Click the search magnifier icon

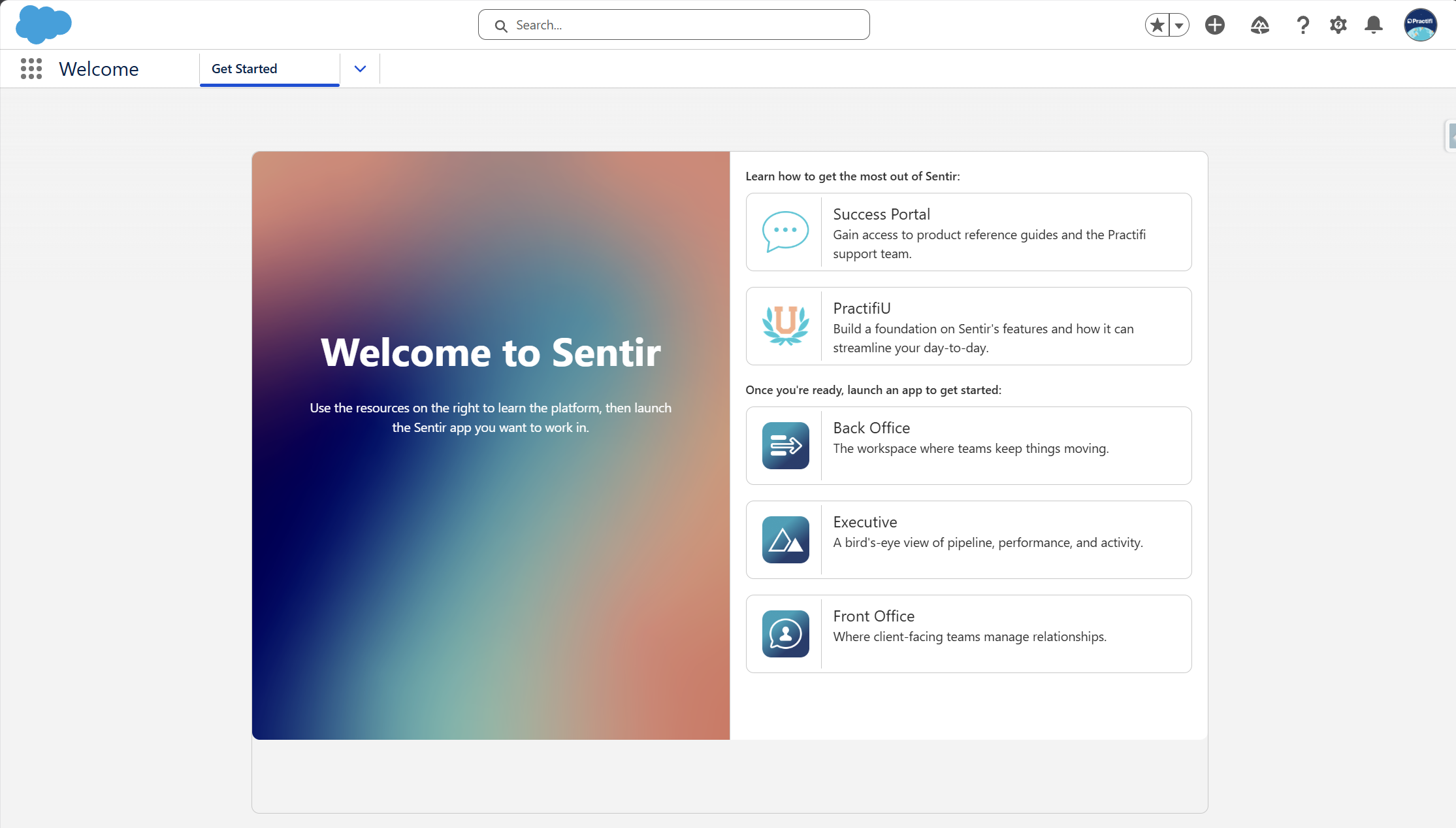click(x=501, y=25)
